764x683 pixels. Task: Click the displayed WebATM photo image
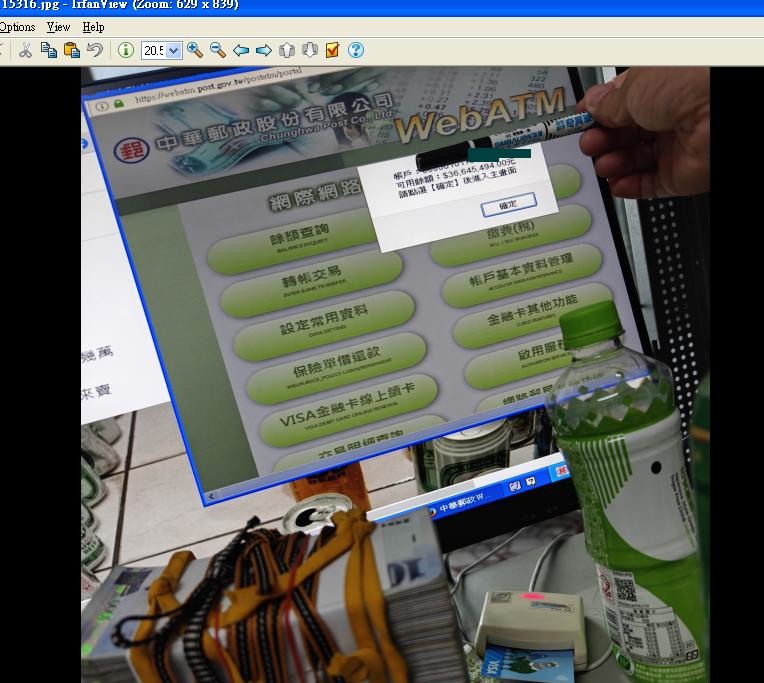pos(395,375)
